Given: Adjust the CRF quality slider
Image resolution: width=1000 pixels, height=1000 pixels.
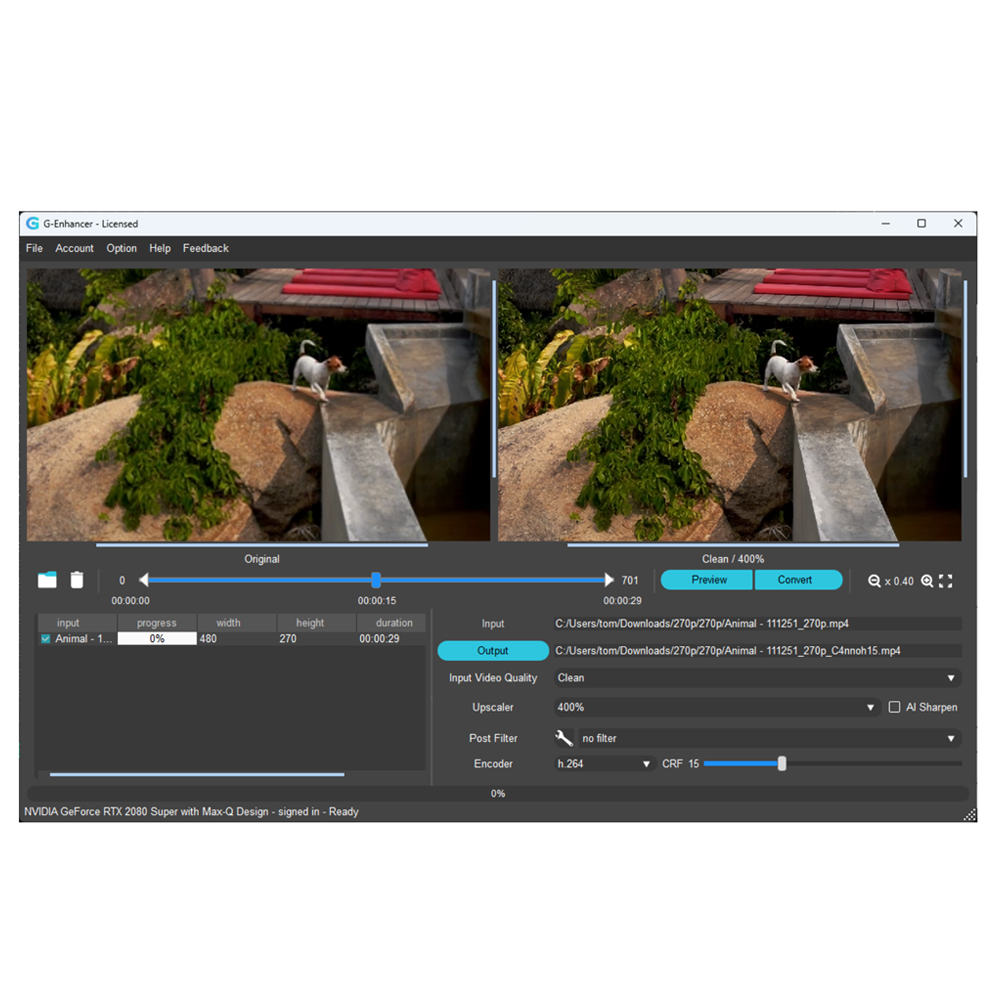Looking at the screenshot, I should pyautogui.click(x=781, y=763).
